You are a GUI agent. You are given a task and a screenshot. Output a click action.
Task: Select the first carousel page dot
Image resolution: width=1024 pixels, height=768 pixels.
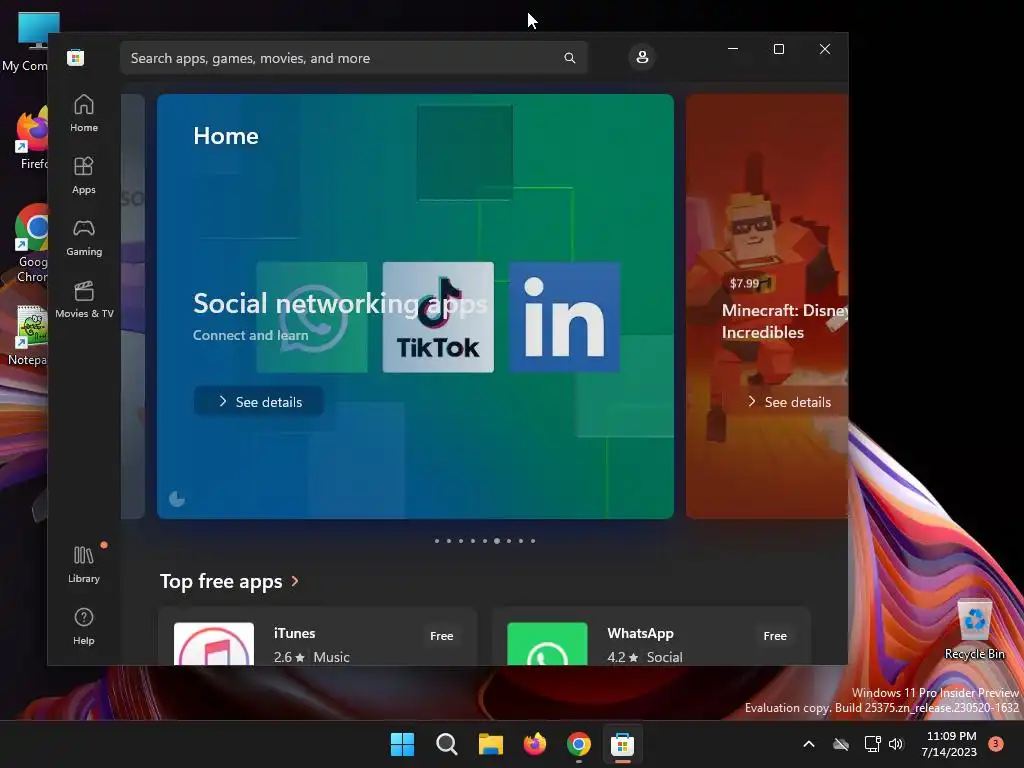pyautogui.click(x=437, y=541)
